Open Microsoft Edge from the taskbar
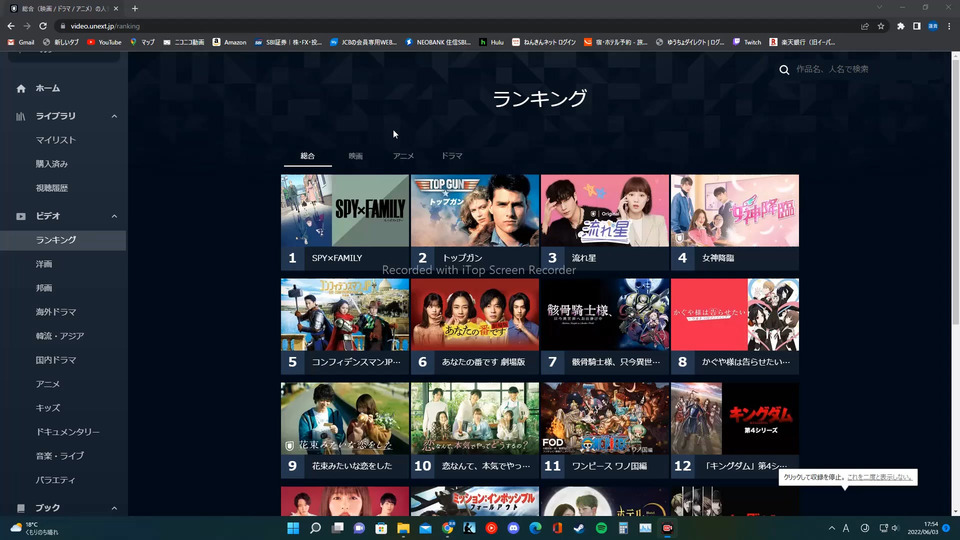 pos(535,528)
